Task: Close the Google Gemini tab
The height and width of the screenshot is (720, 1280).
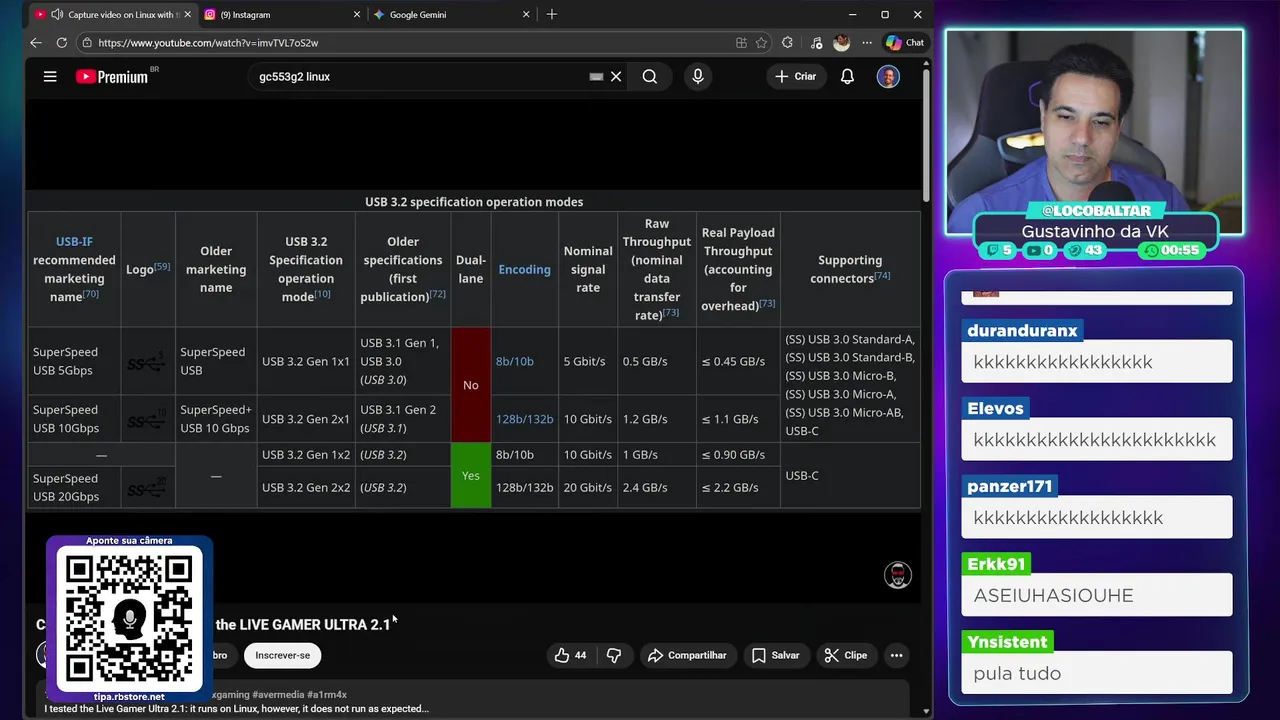Action: (527, 14)
